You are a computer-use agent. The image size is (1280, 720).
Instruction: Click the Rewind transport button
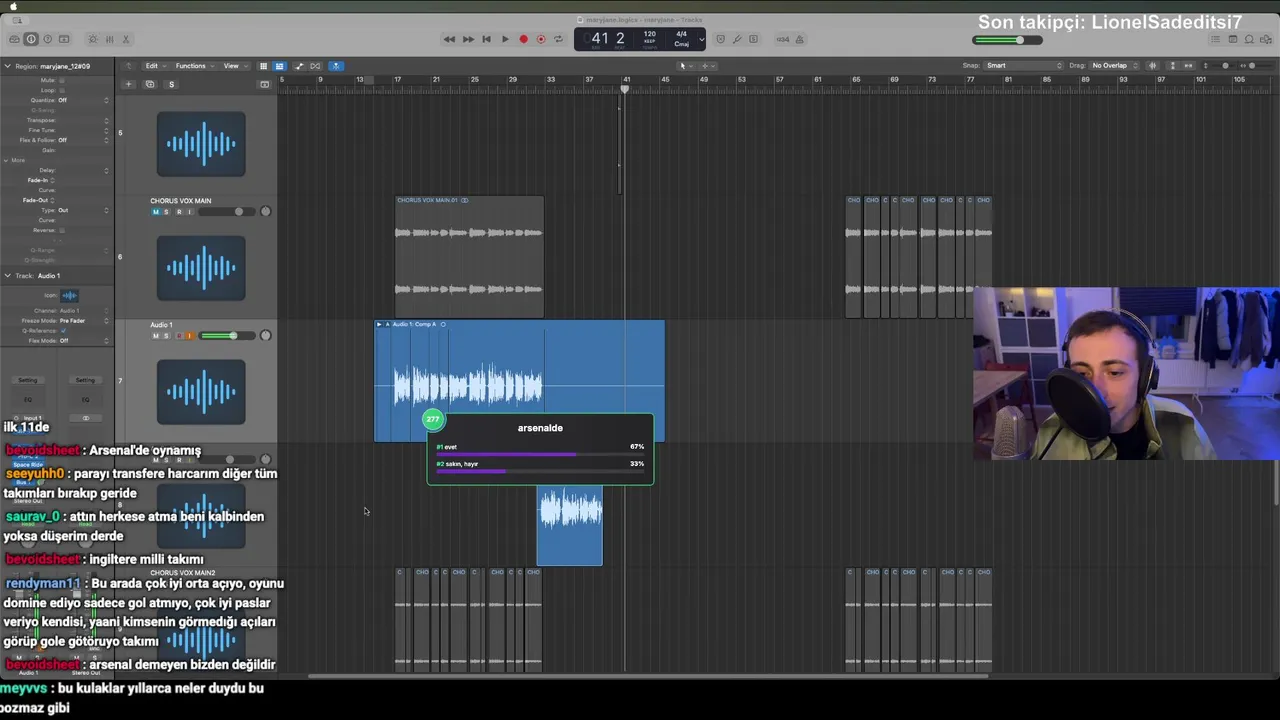pos(449,39)
